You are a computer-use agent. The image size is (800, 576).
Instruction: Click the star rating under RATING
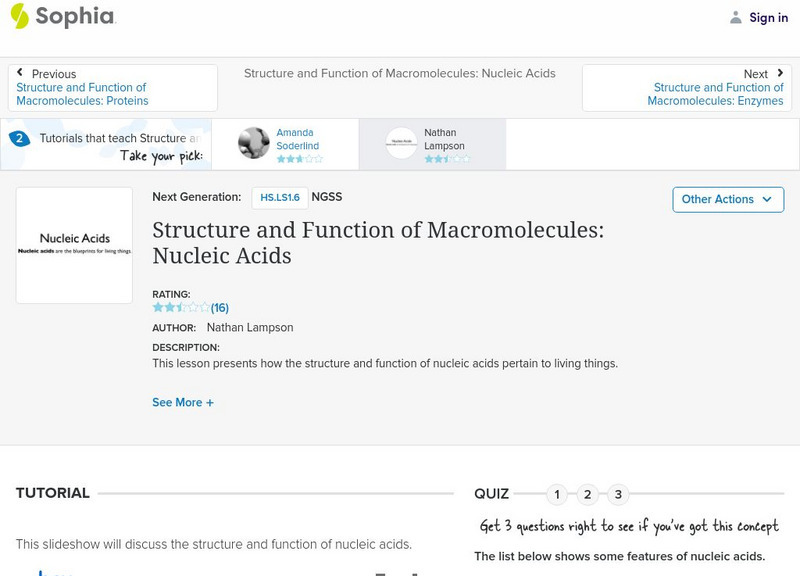tap(181, 308)
